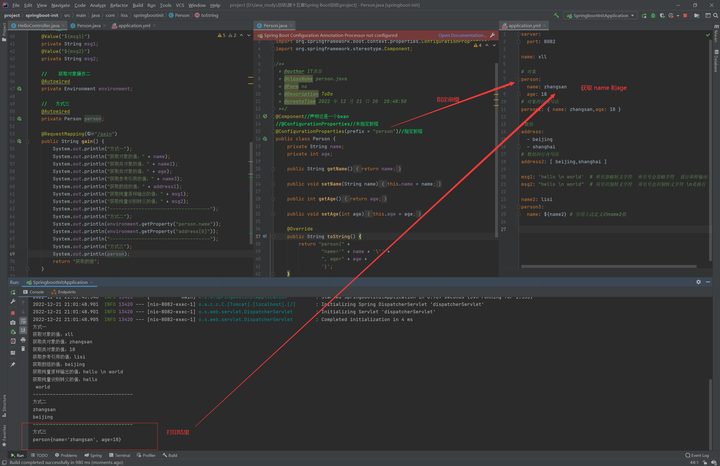Open the Refactor menu
The height and width of the screenshot is (466, 720).
119,6
